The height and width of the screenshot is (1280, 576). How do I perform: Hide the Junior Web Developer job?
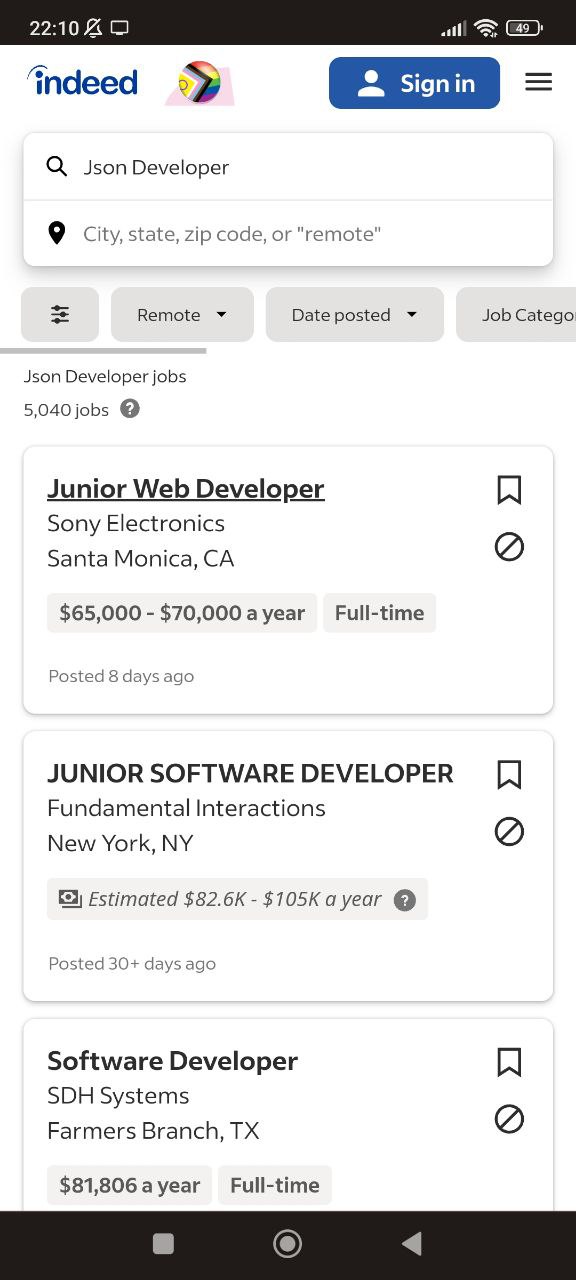pos(509,547)
